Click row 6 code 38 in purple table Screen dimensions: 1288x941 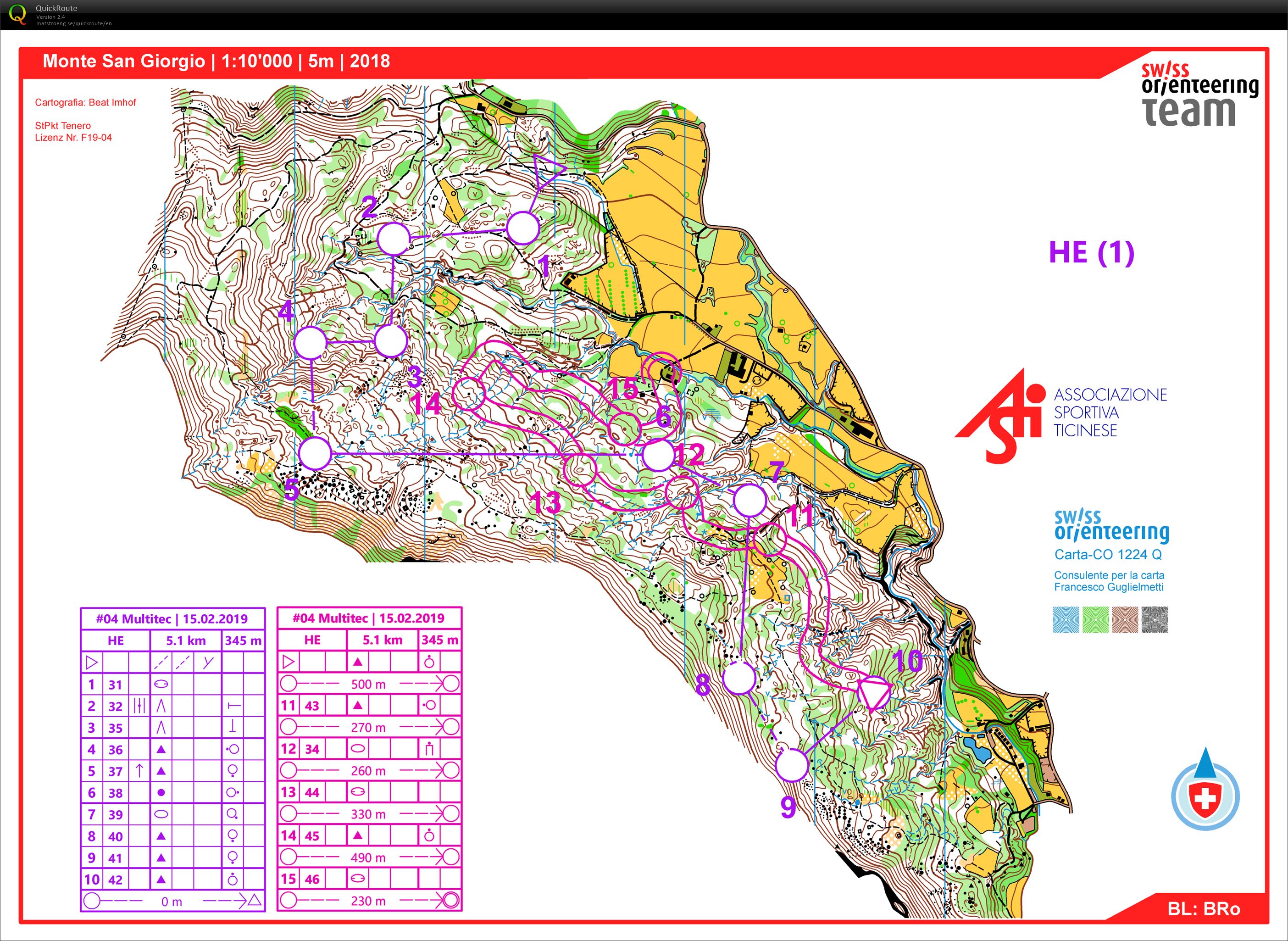click(116, 793)
